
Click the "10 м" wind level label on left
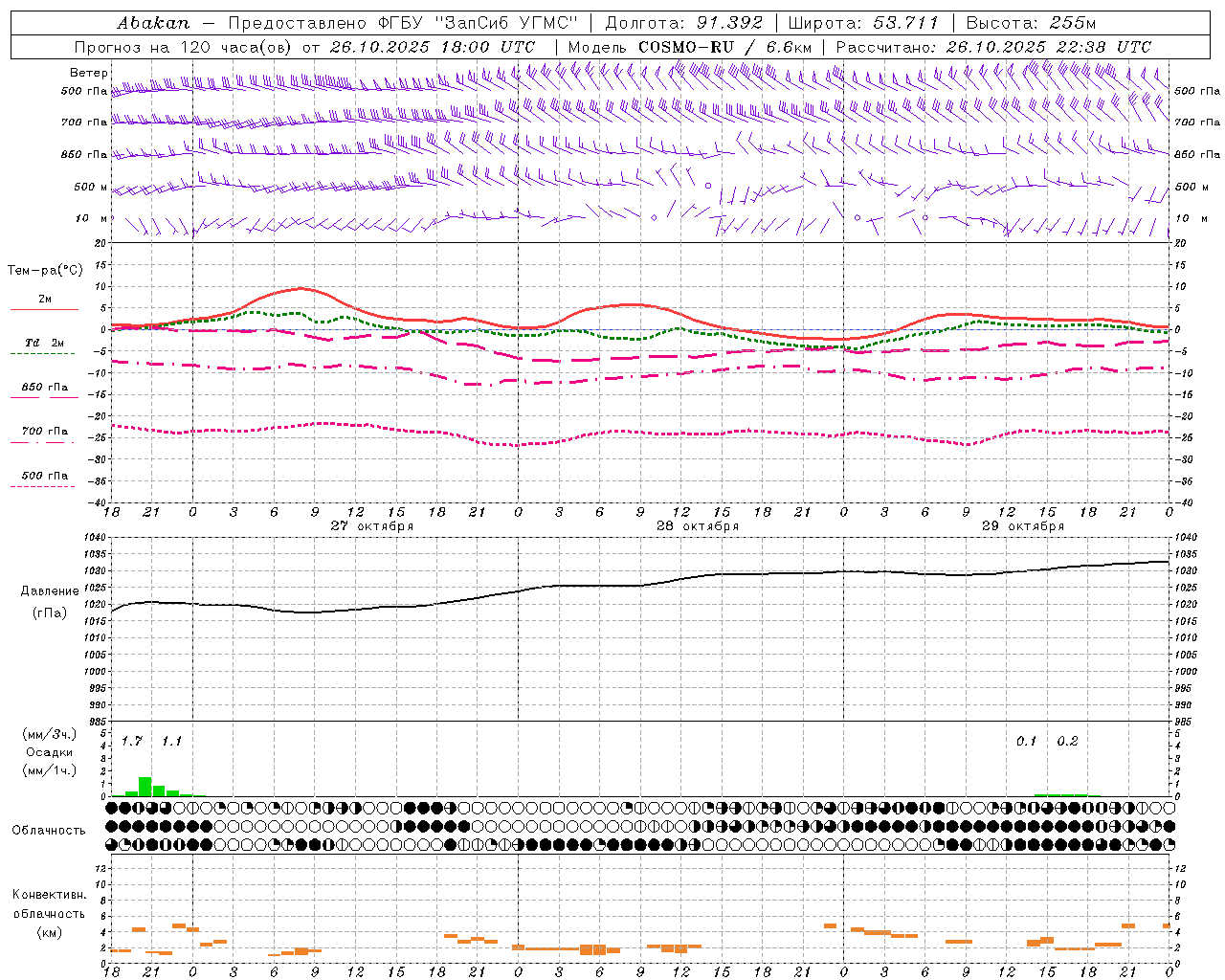click(92, 218)
